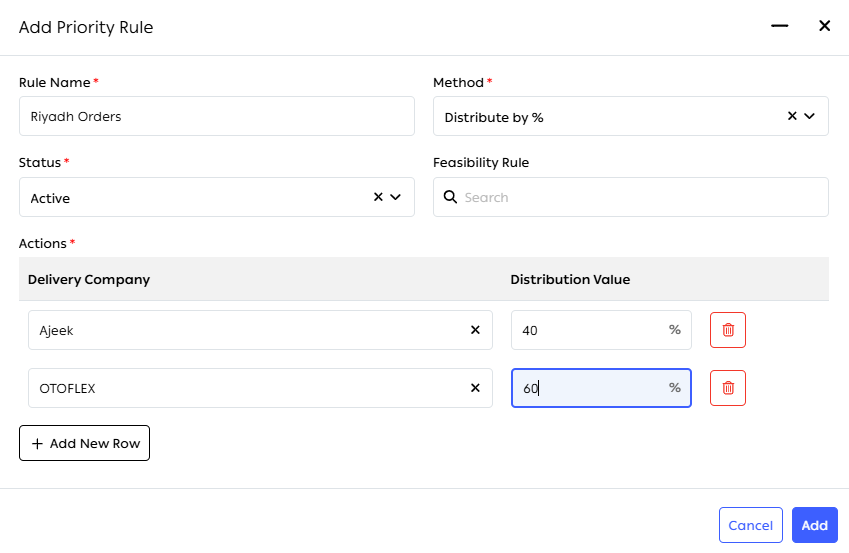Screen dimensions: 849x553
Task: Expand the Status dropdown chevron
Action: [x=396, y=197]
